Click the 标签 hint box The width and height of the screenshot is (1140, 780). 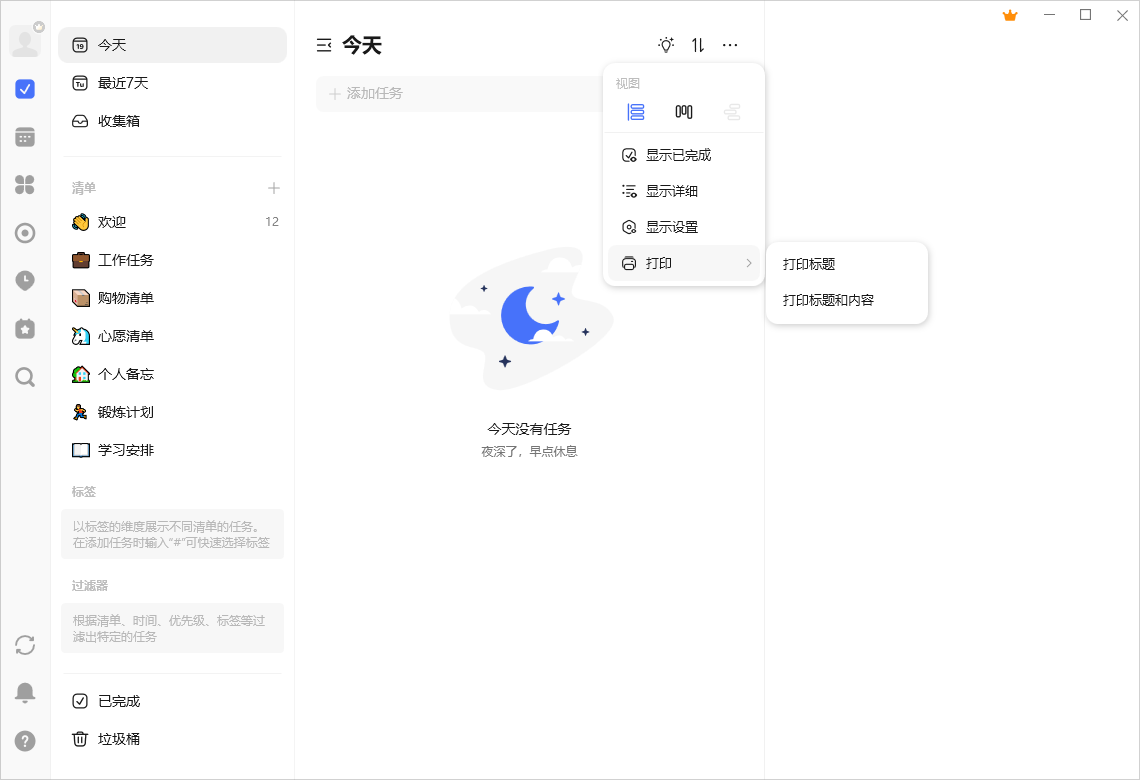[172, 534]
